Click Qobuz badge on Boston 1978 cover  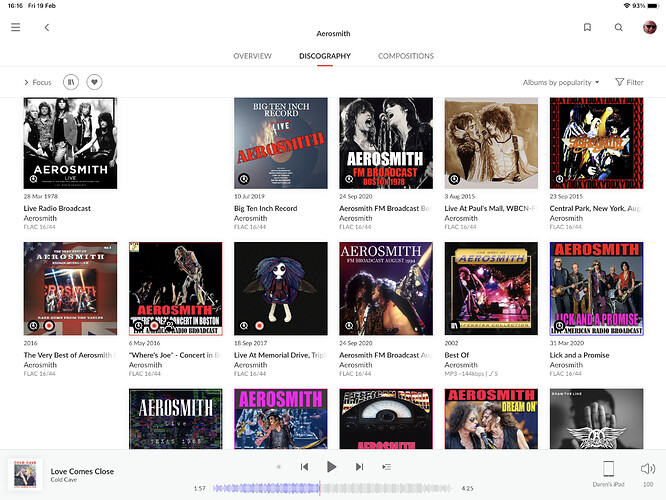click(x=349, y=179)
